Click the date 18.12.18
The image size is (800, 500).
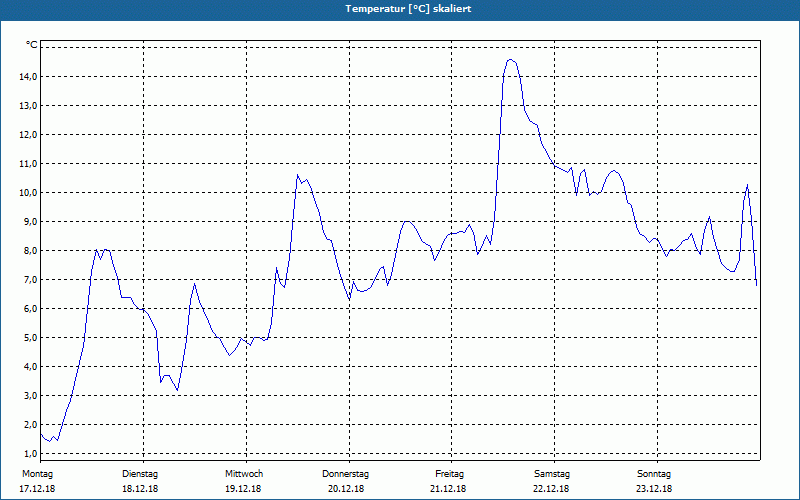(x=140, y=489)
